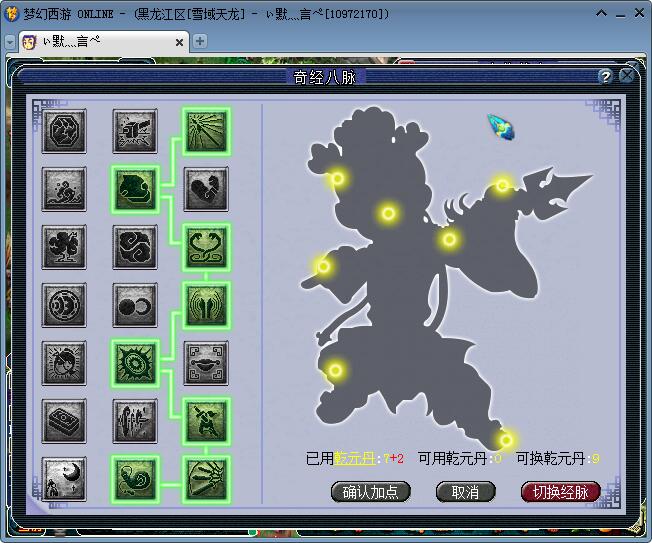Click the game logo icon in title bar
The width and height of the screenshot is (652, 543).
(11, 14)
